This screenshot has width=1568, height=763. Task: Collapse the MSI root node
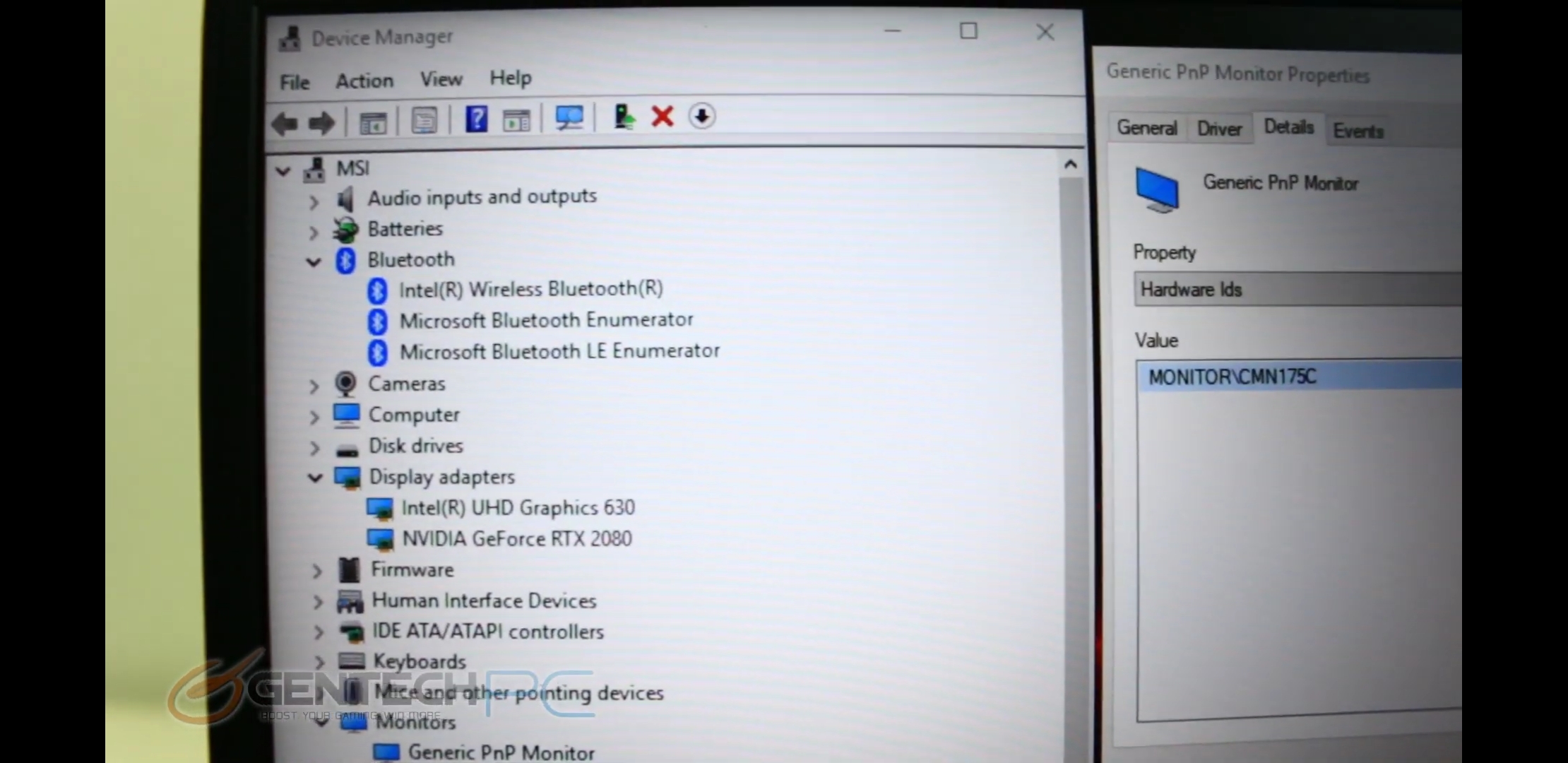283,171
